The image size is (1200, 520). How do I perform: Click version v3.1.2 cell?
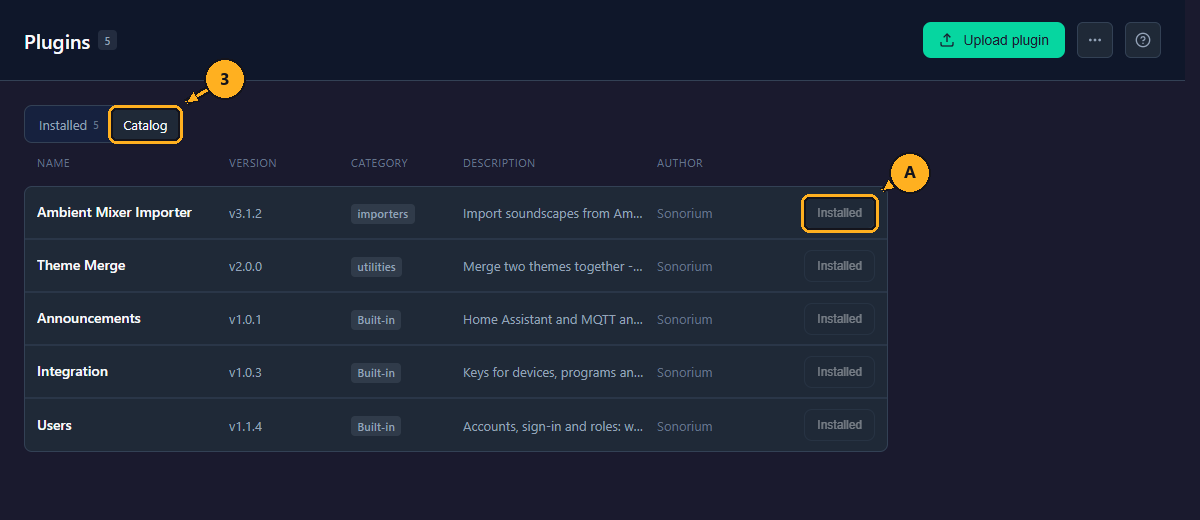click(245, 214)
